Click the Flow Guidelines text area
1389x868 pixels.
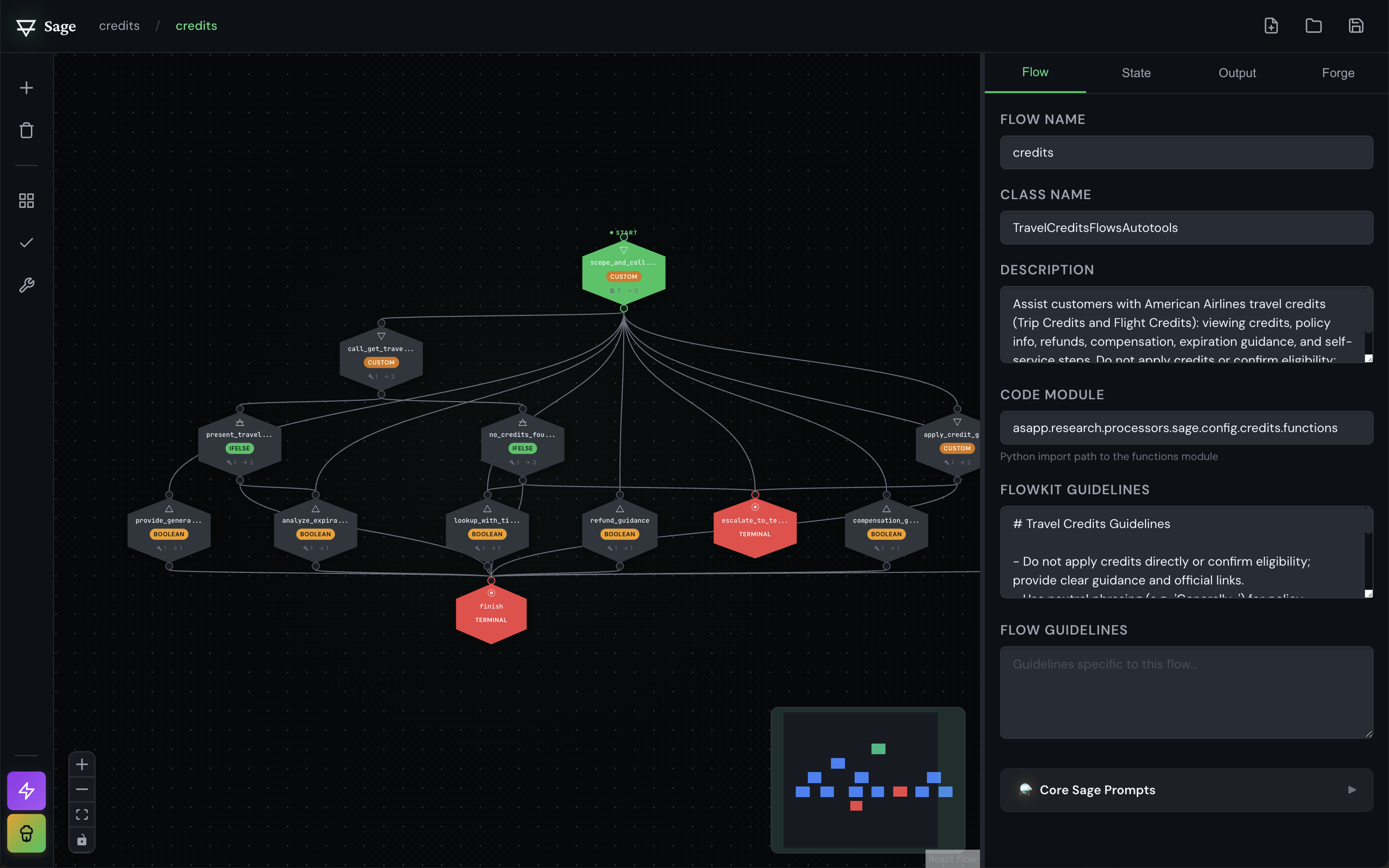click(x=1186, y=692)
